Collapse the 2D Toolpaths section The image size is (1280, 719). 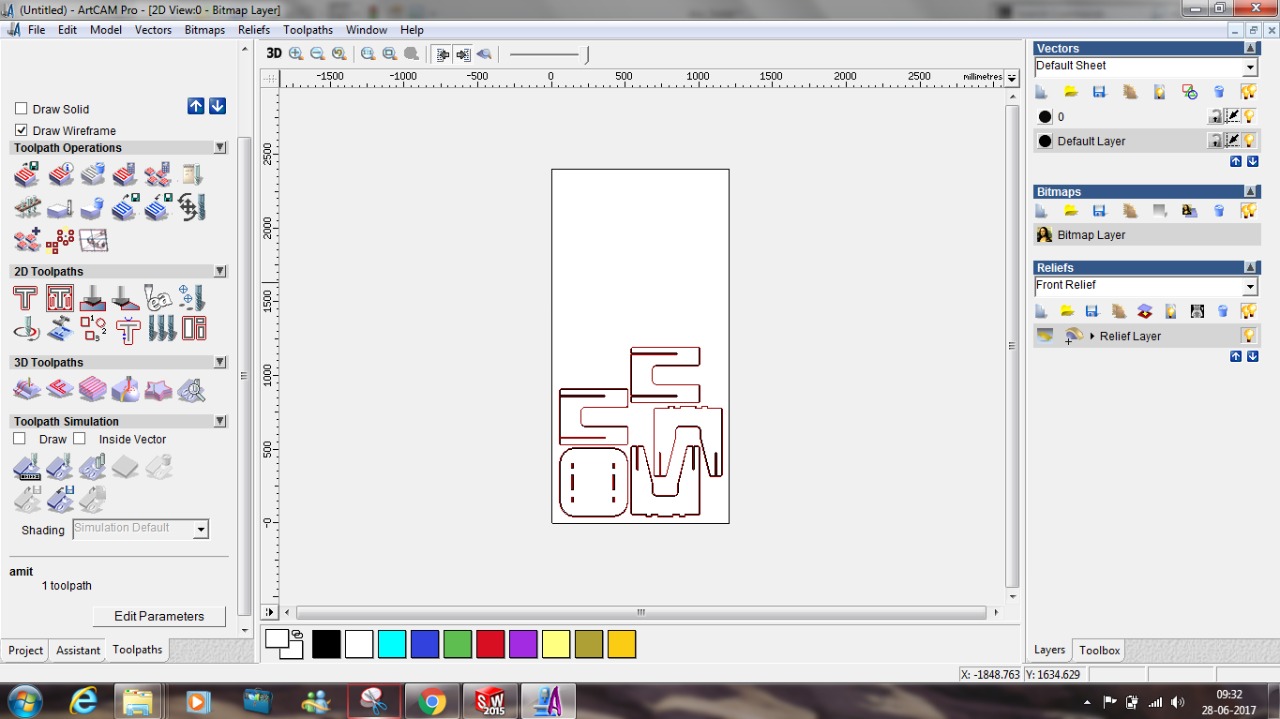click(220, 271)
